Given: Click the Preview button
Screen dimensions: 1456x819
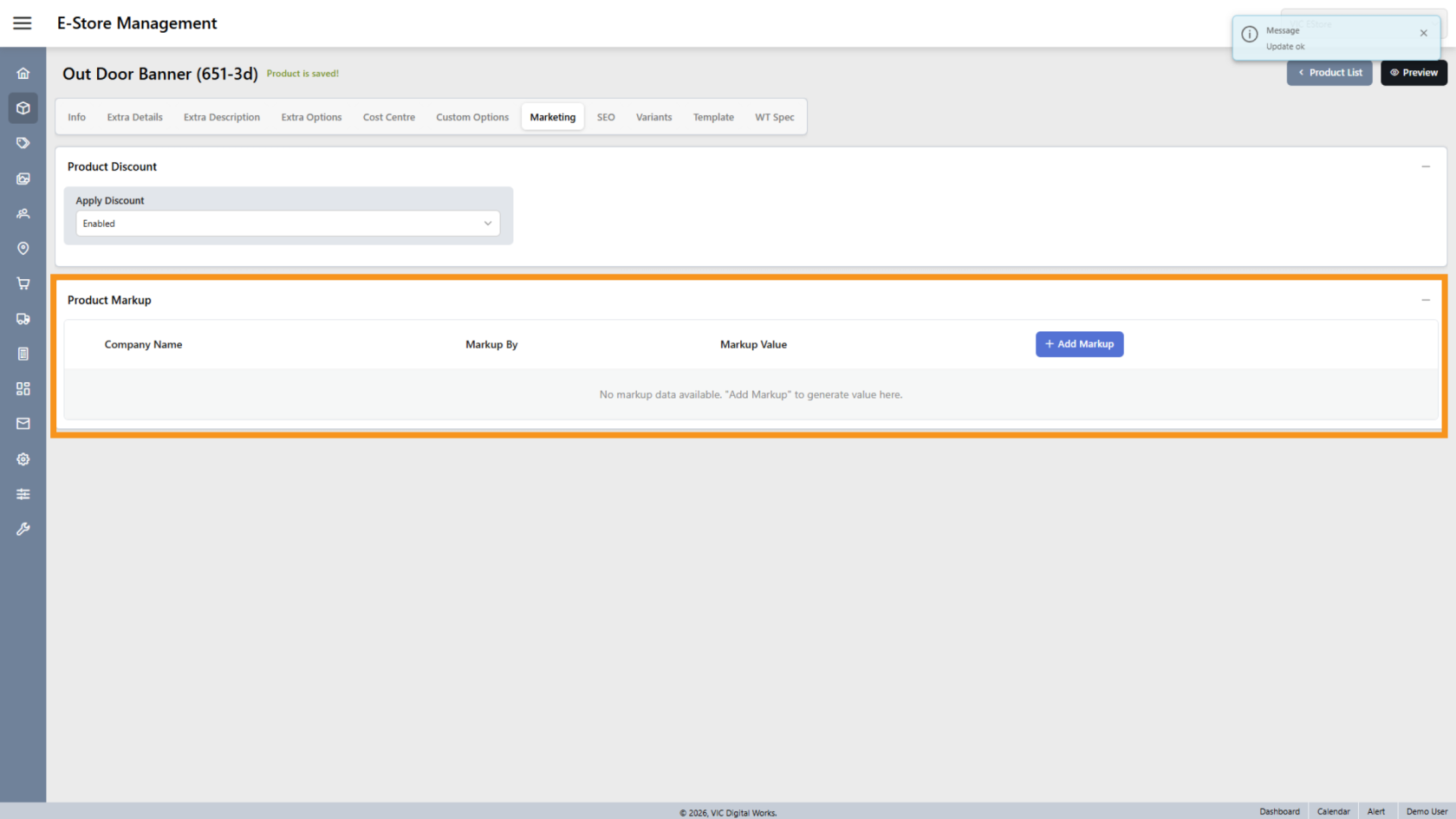Looking at the screenshot, I should coord(1414,73).
